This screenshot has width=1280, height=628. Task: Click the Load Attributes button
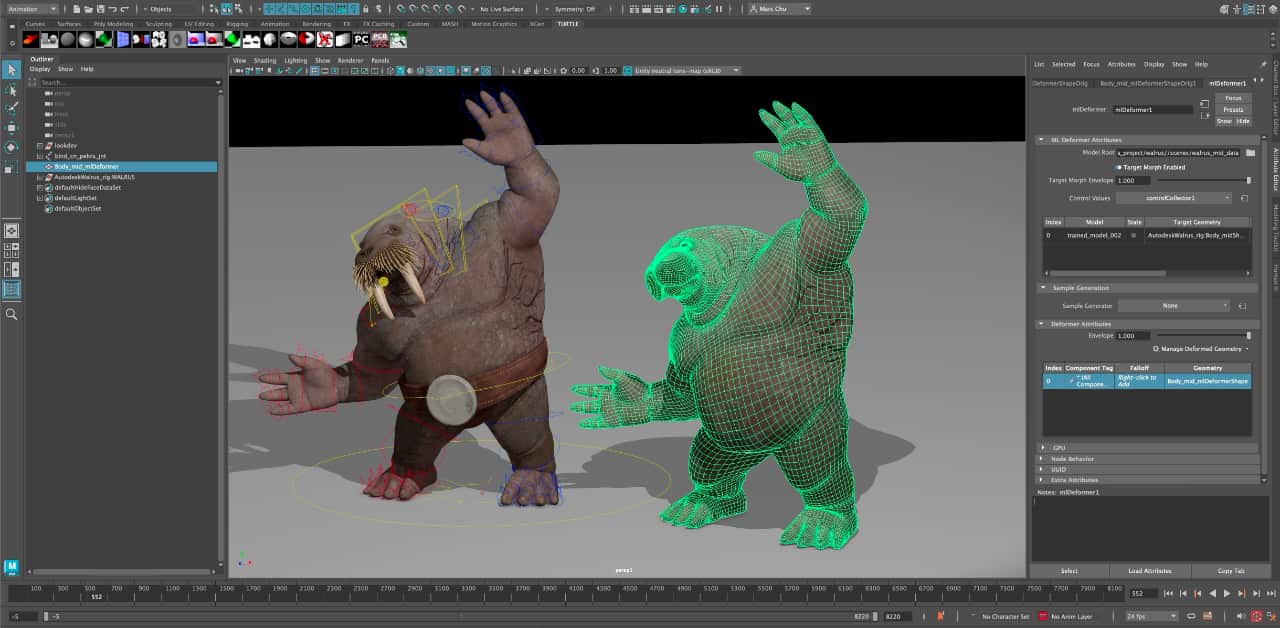point(1150,570)
